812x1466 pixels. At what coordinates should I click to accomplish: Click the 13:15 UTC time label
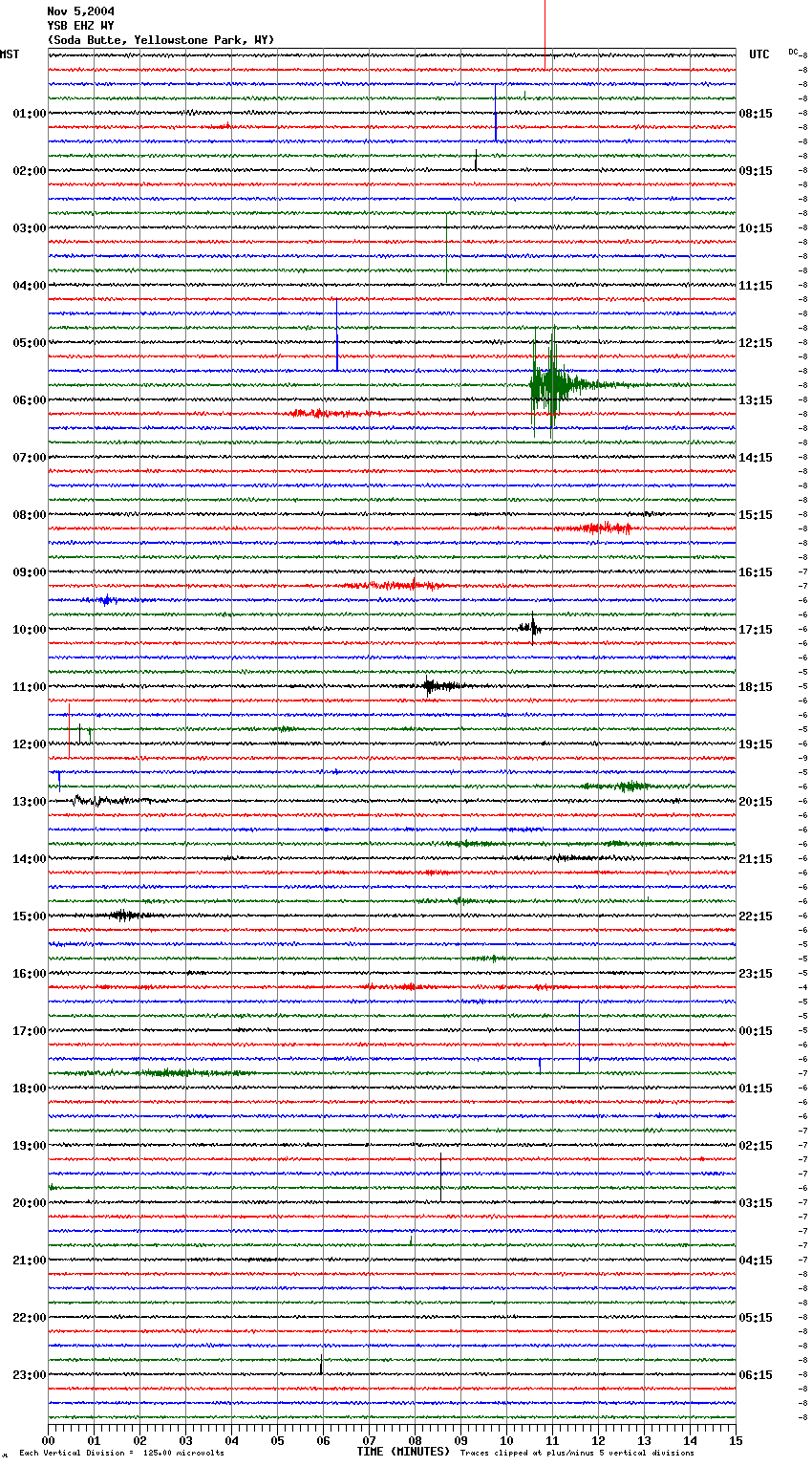tap(756, 400)
